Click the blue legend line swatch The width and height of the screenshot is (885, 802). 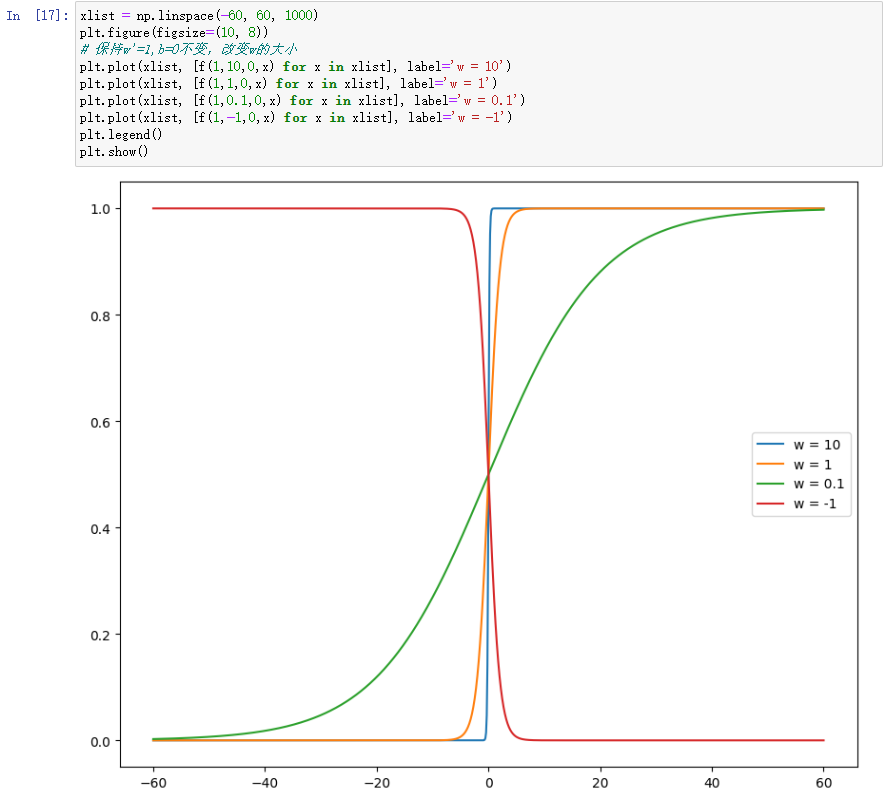770,444
